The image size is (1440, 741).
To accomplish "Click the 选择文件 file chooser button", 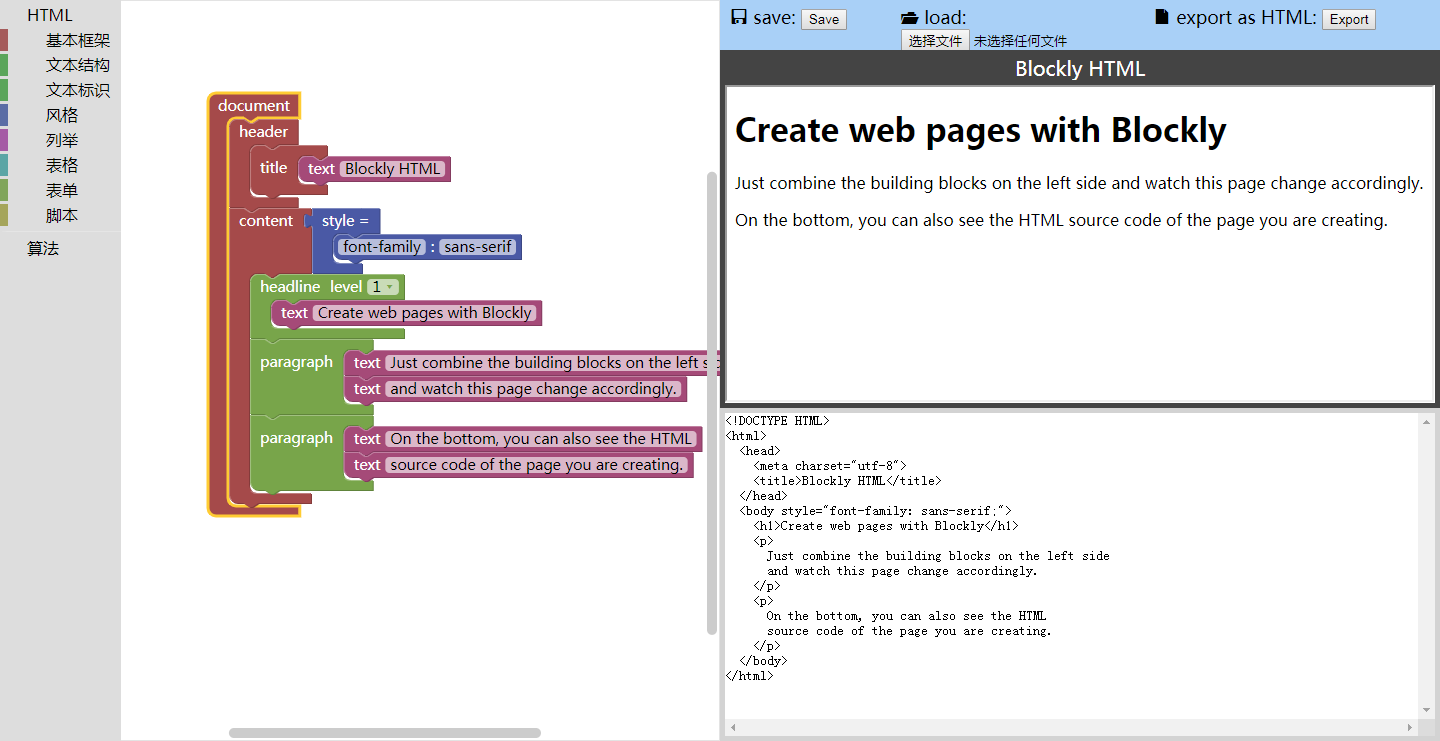I will (x=935, y=41).
